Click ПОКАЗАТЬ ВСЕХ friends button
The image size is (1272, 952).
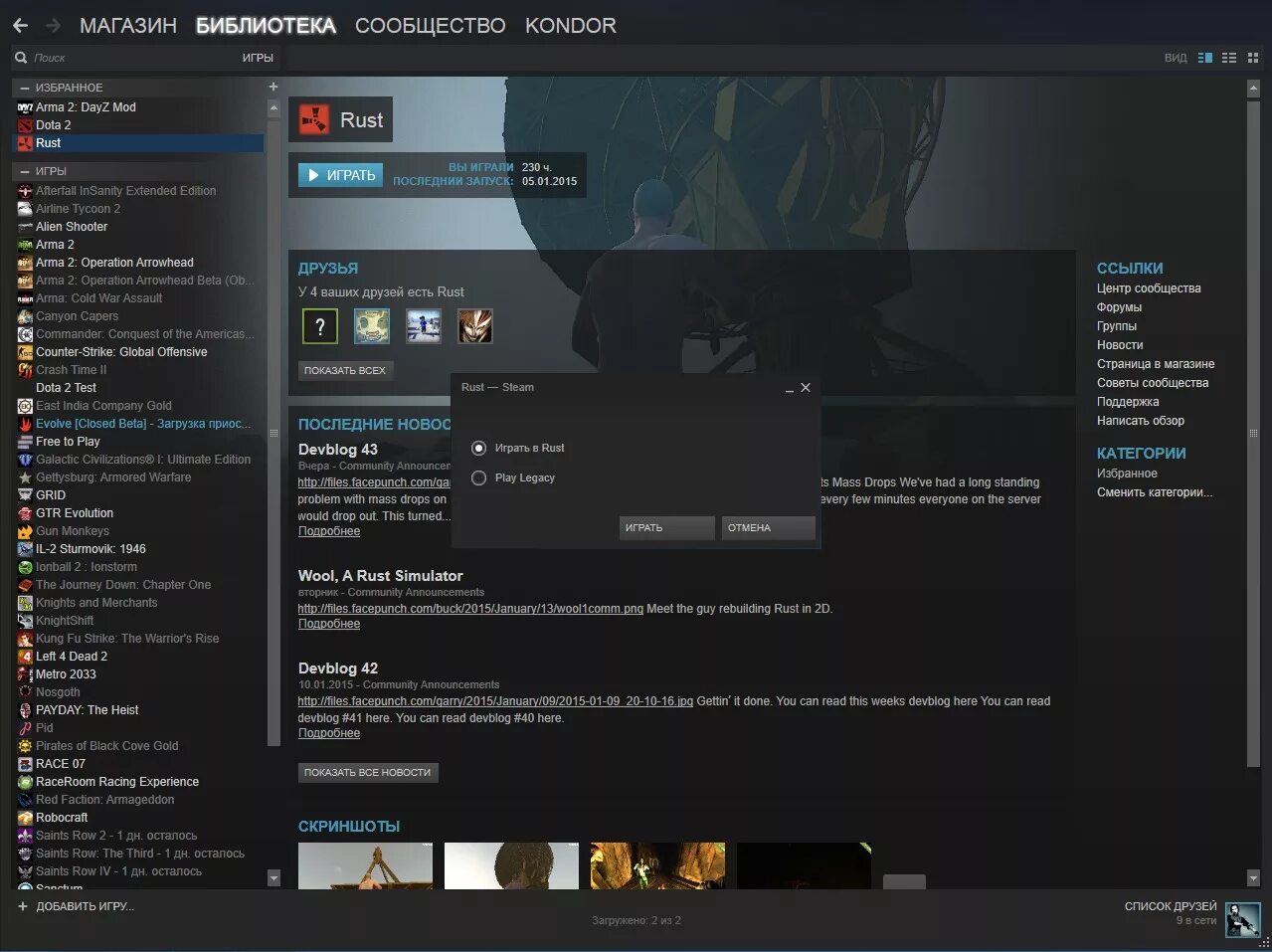[x=345, y=370]
